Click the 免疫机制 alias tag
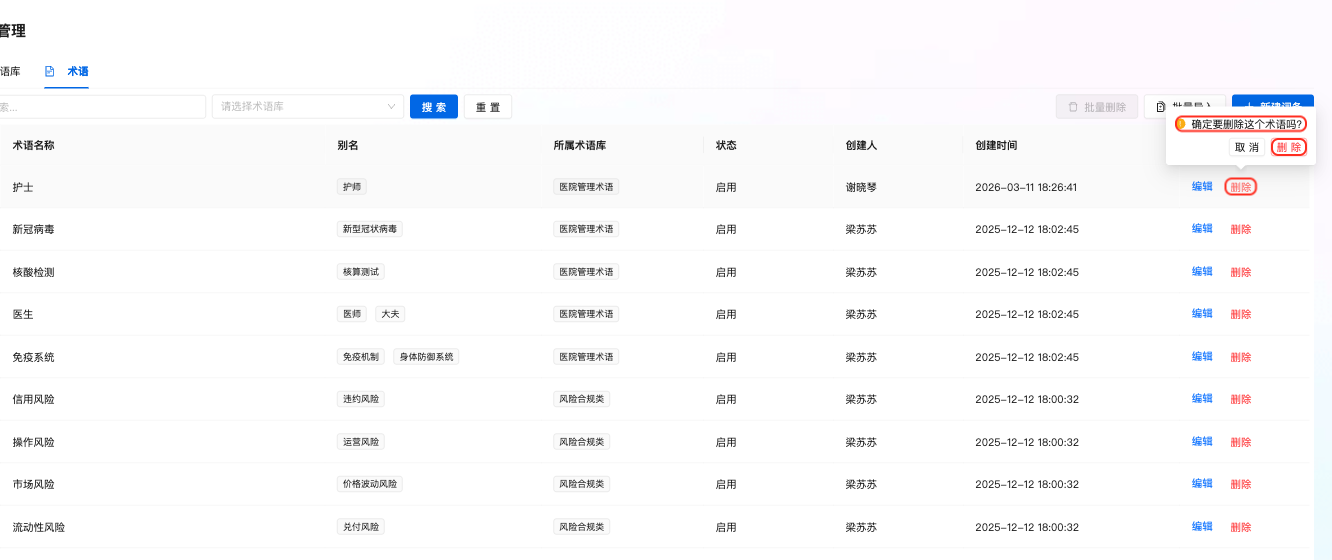The width and height of the screenshot is (1332, 560). pyautogui.click(x=361, y=357)
